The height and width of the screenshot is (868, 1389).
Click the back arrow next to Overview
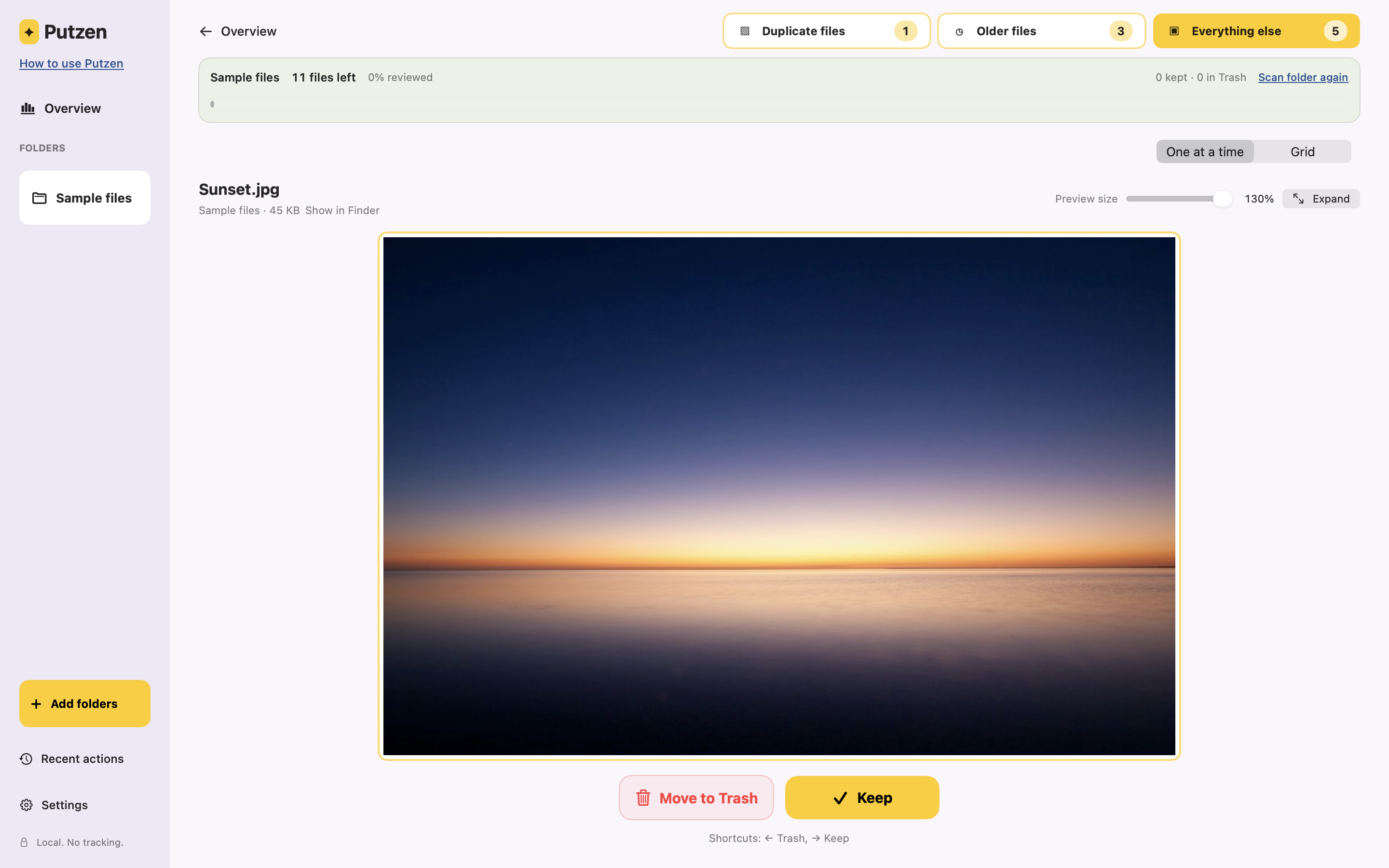click(205, 31)
